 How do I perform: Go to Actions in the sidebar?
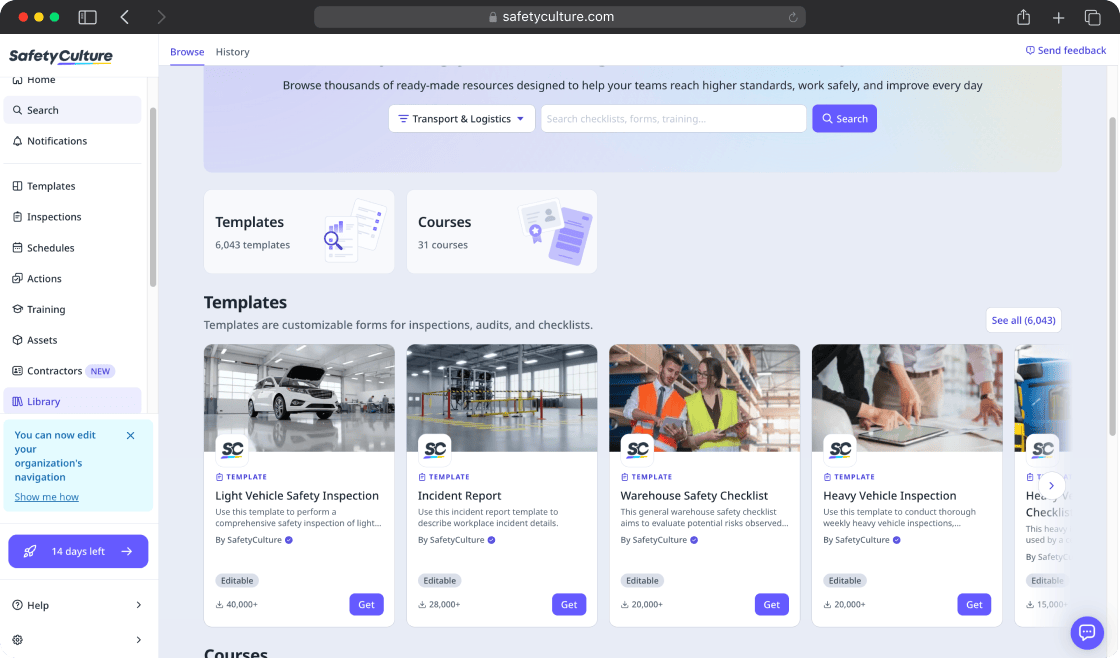click(72, 279)
